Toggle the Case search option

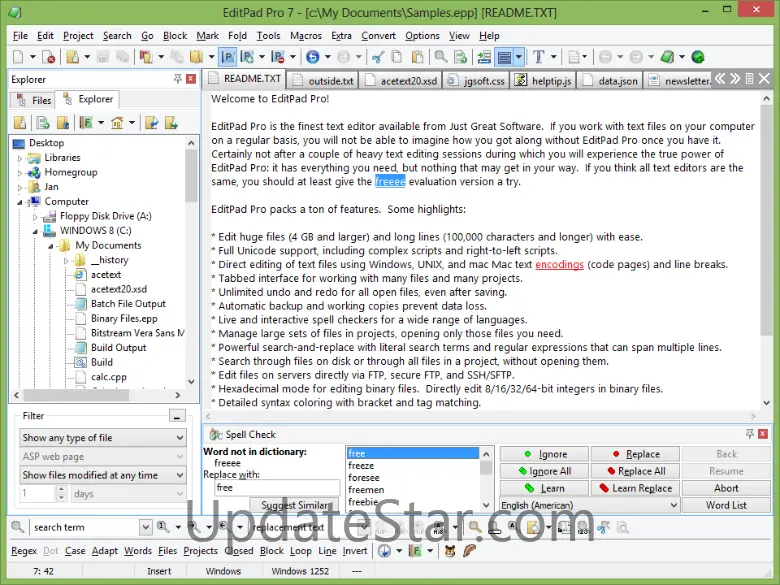[x=75, y=551]
